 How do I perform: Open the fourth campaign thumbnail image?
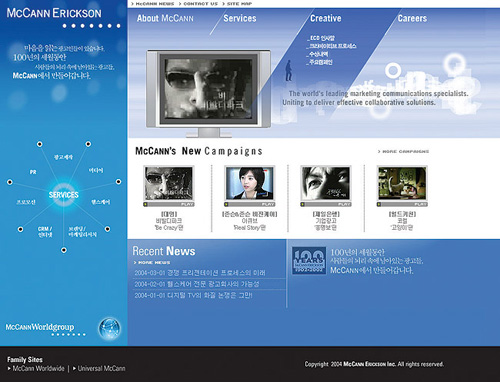(402, 183)
